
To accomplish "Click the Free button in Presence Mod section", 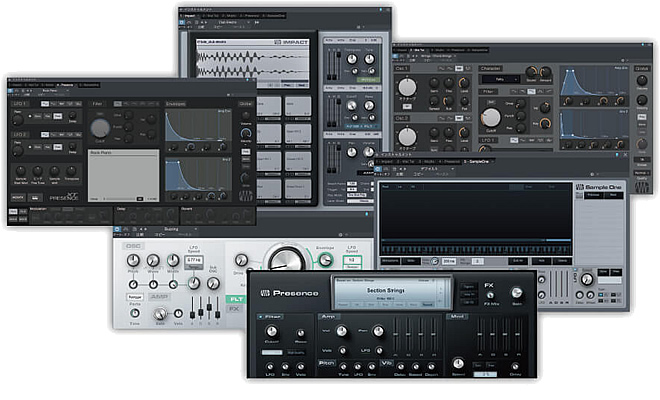I will [491, 365].
